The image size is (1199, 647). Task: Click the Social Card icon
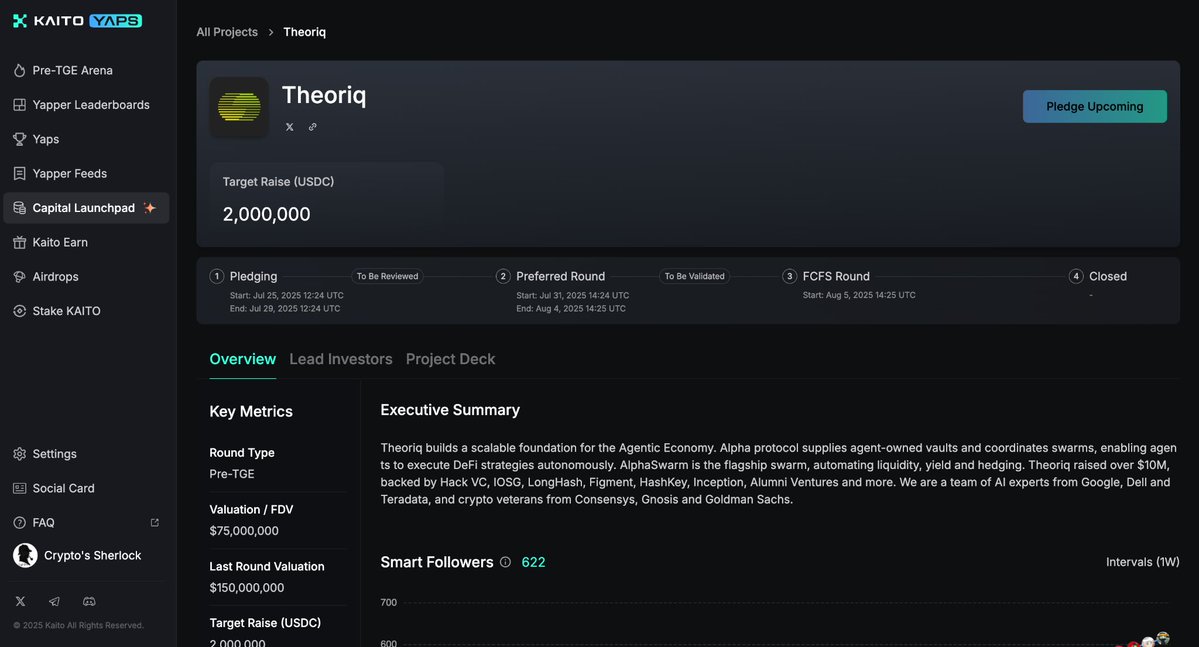pyautogui.click(x=19, y=488)
